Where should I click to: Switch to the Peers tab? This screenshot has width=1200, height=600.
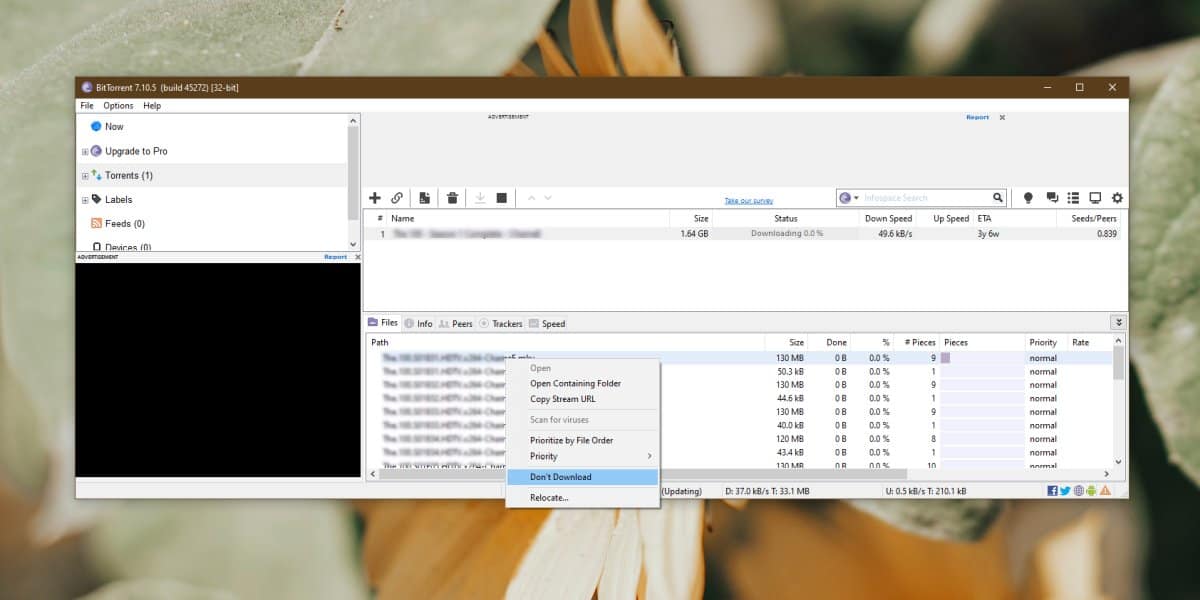pos(456,323)
